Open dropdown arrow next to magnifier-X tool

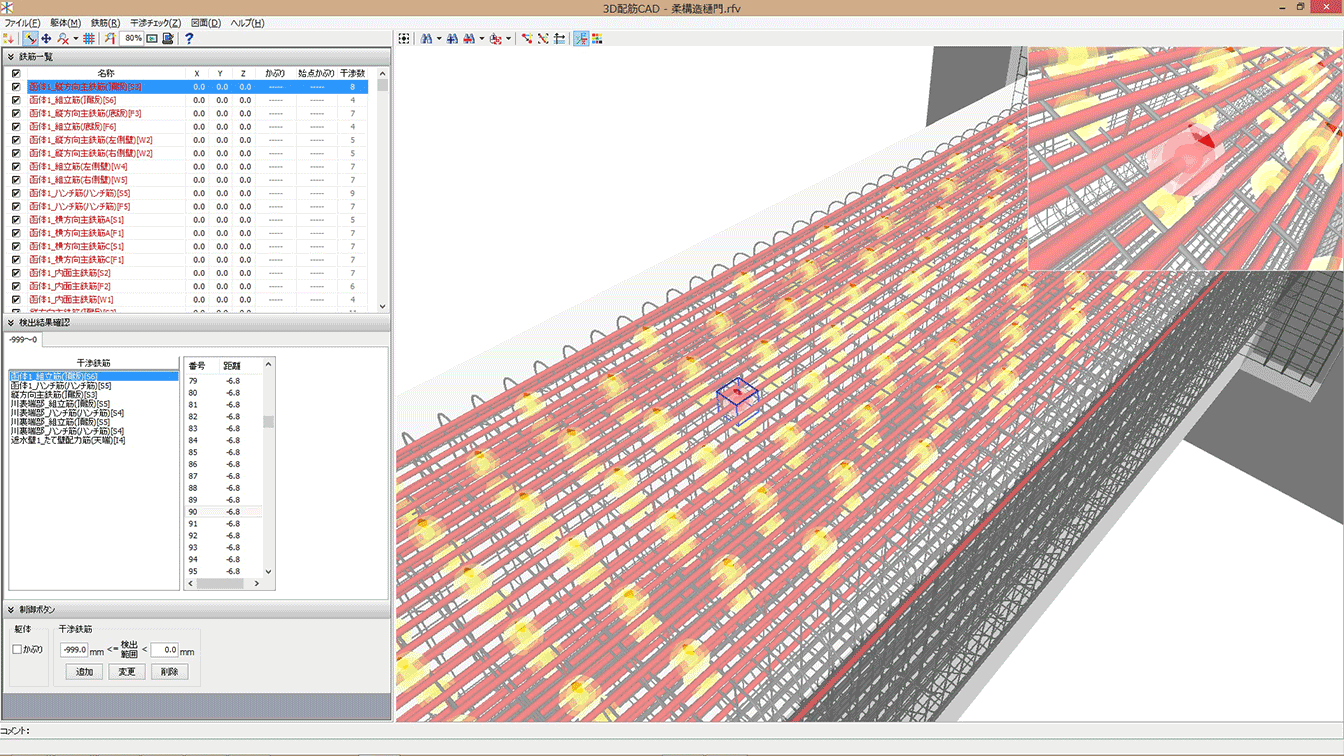(75, 39)
